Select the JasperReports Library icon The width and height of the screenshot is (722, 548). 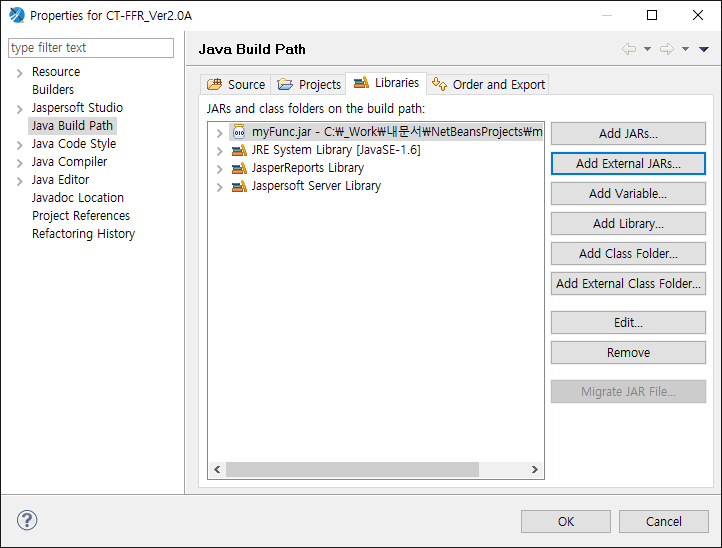point(239,168)
